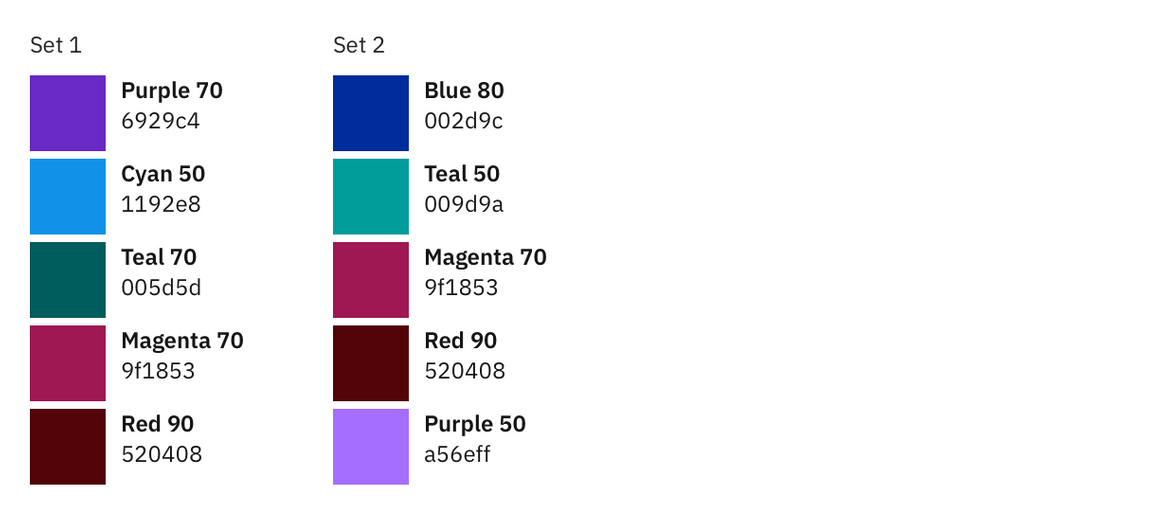Screen dimensions: 1152x515
Task: Click the Purple 70 swatch in Set 1
Action: tap(67, 113)
